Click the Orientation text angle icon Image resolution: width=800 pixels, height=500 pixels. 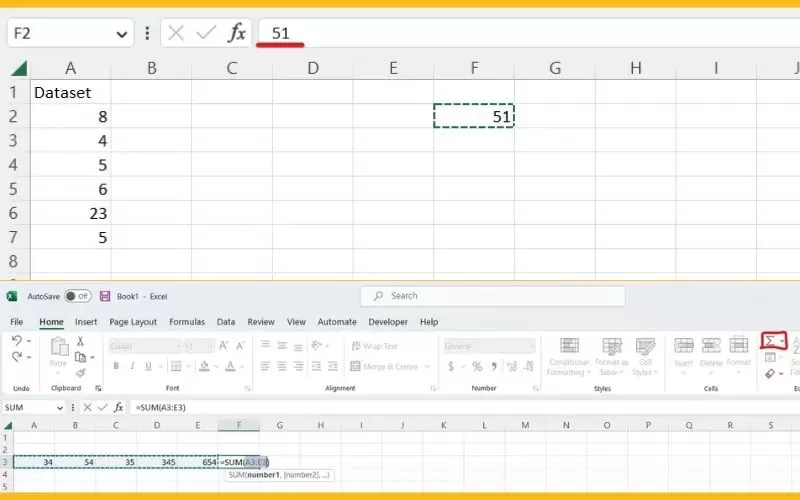pyautogui.click(x=316, y=345)
